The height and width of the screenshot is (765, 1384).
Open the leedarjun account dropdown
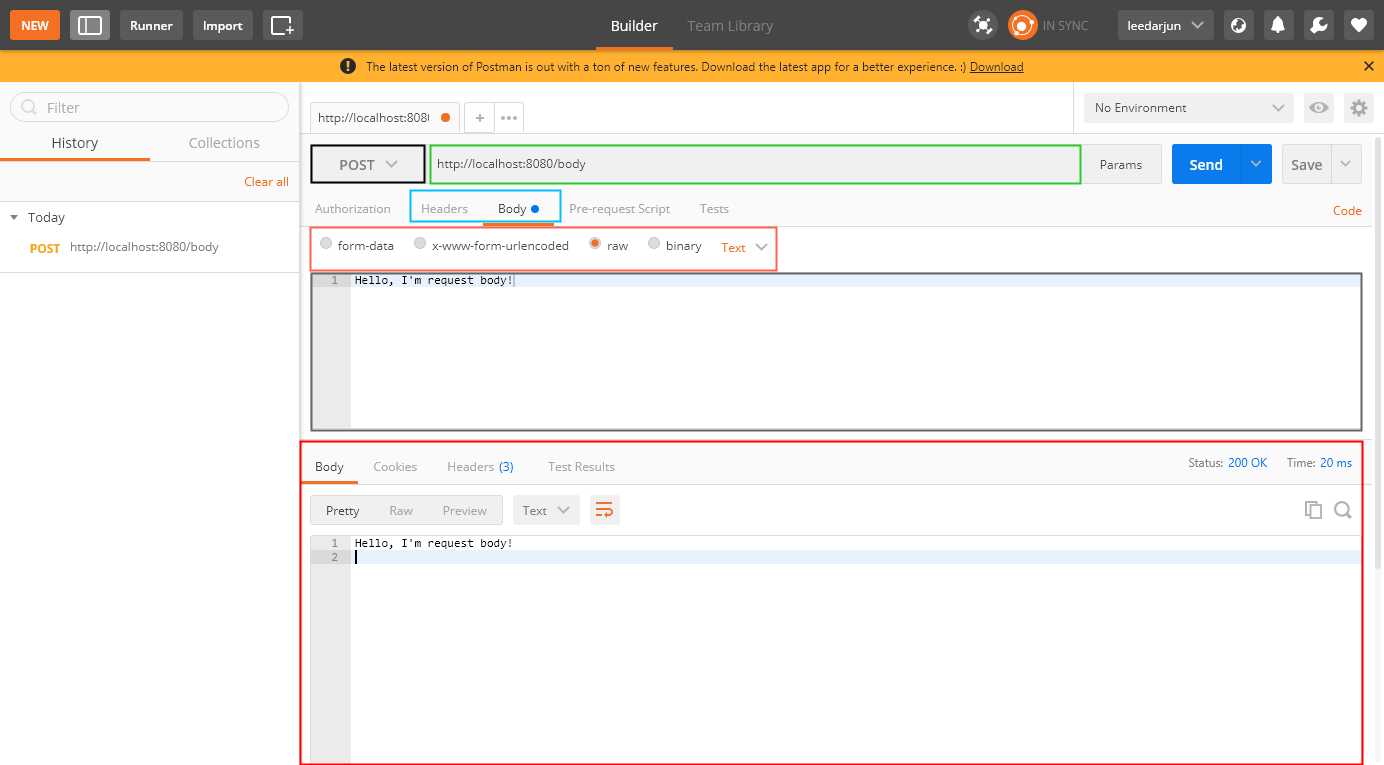1164,25
